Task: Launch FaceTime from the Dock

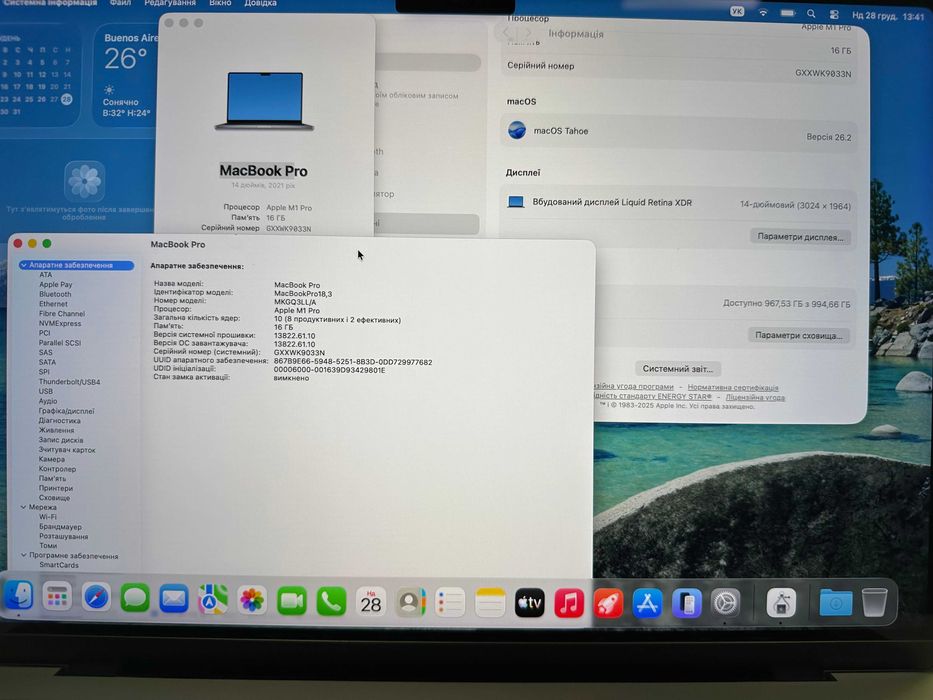Action: point(292,601)
